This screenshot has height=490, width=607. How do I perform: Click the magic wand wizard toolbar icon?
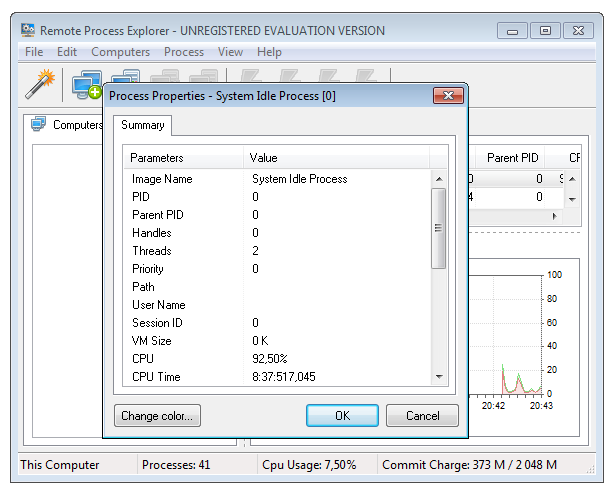[x=40, y=84]
